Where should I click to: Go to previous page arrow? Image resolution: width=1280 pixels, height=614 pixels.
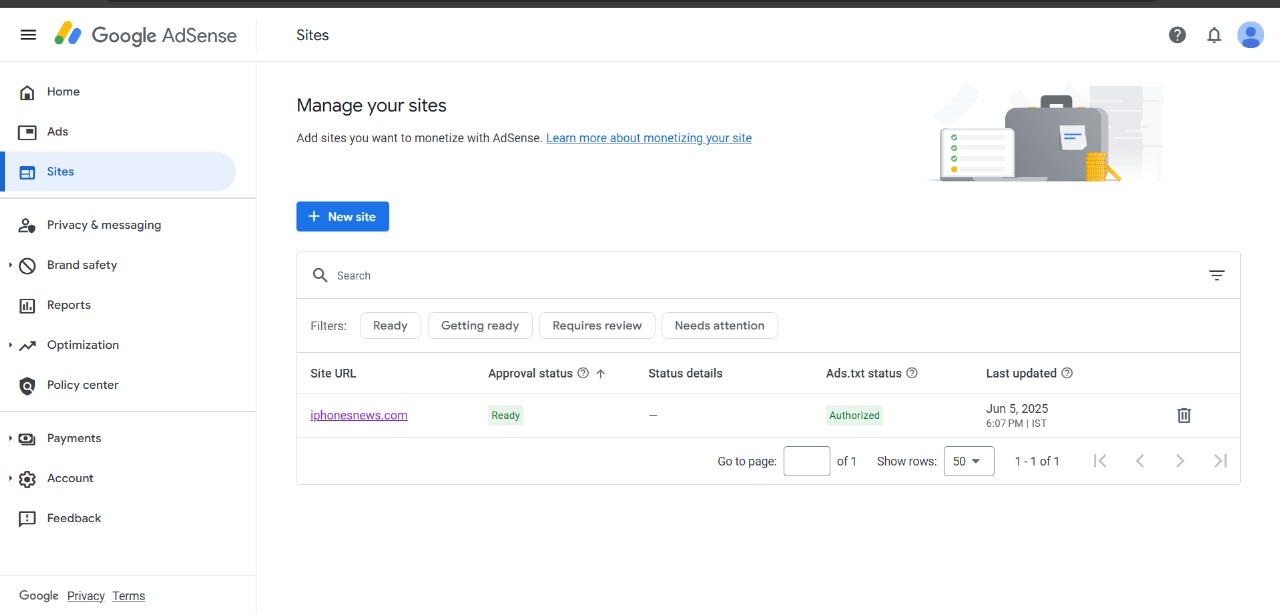[1140, 461]
